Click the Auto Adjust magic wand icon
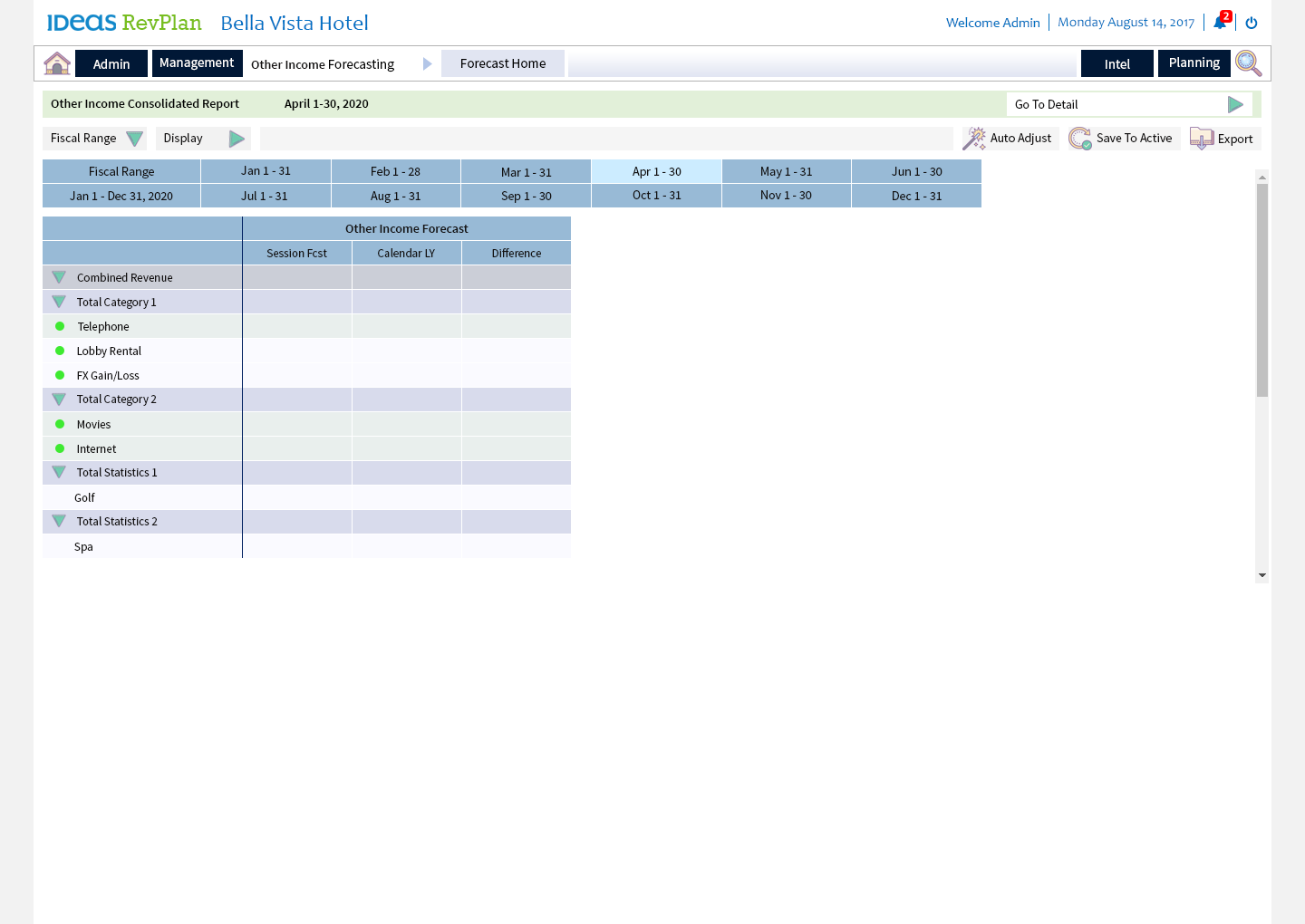The image size is (1305, 924). [974, 139]
